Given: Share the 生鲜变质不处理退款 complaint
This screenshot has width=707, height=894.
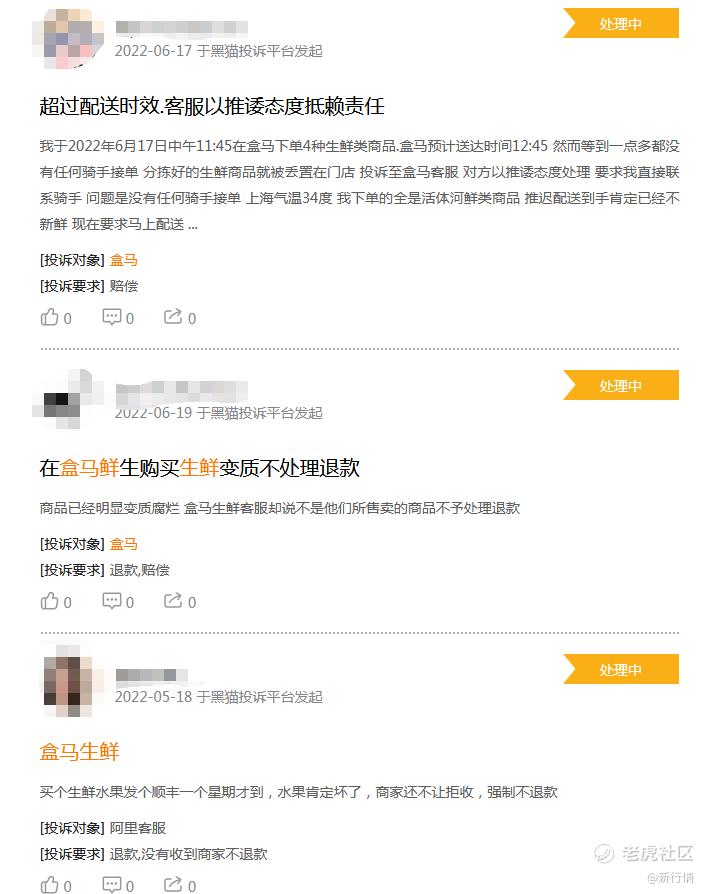Looking at the screenshot, I should 180,602.
